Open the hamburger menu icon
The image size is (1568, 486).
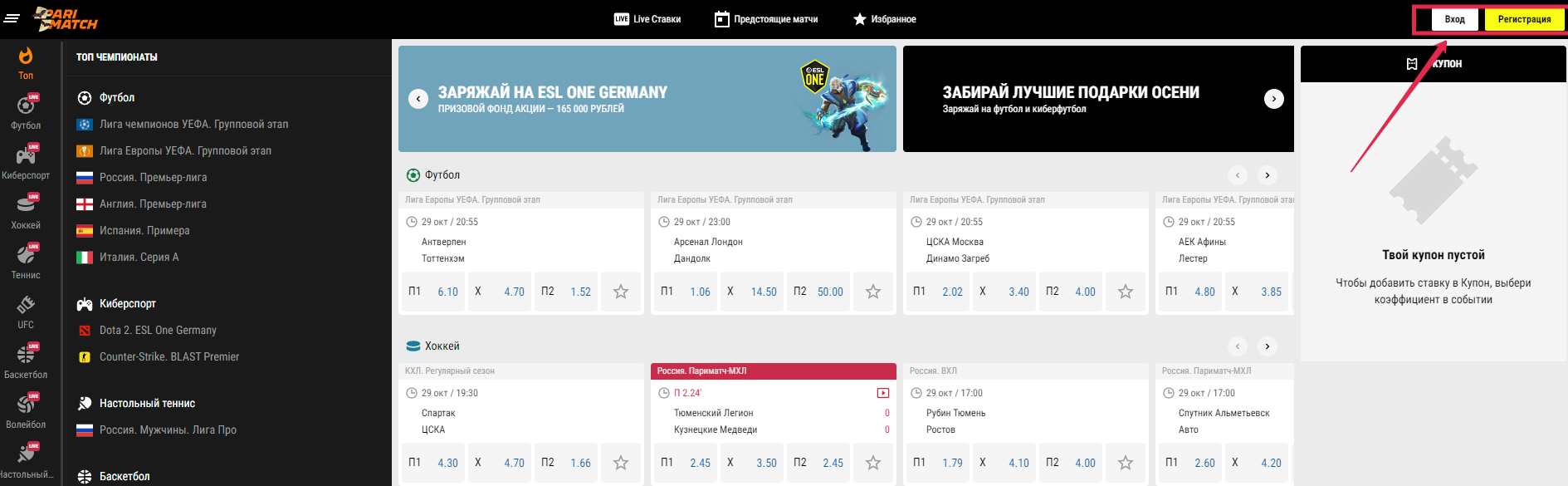[12, 18]
